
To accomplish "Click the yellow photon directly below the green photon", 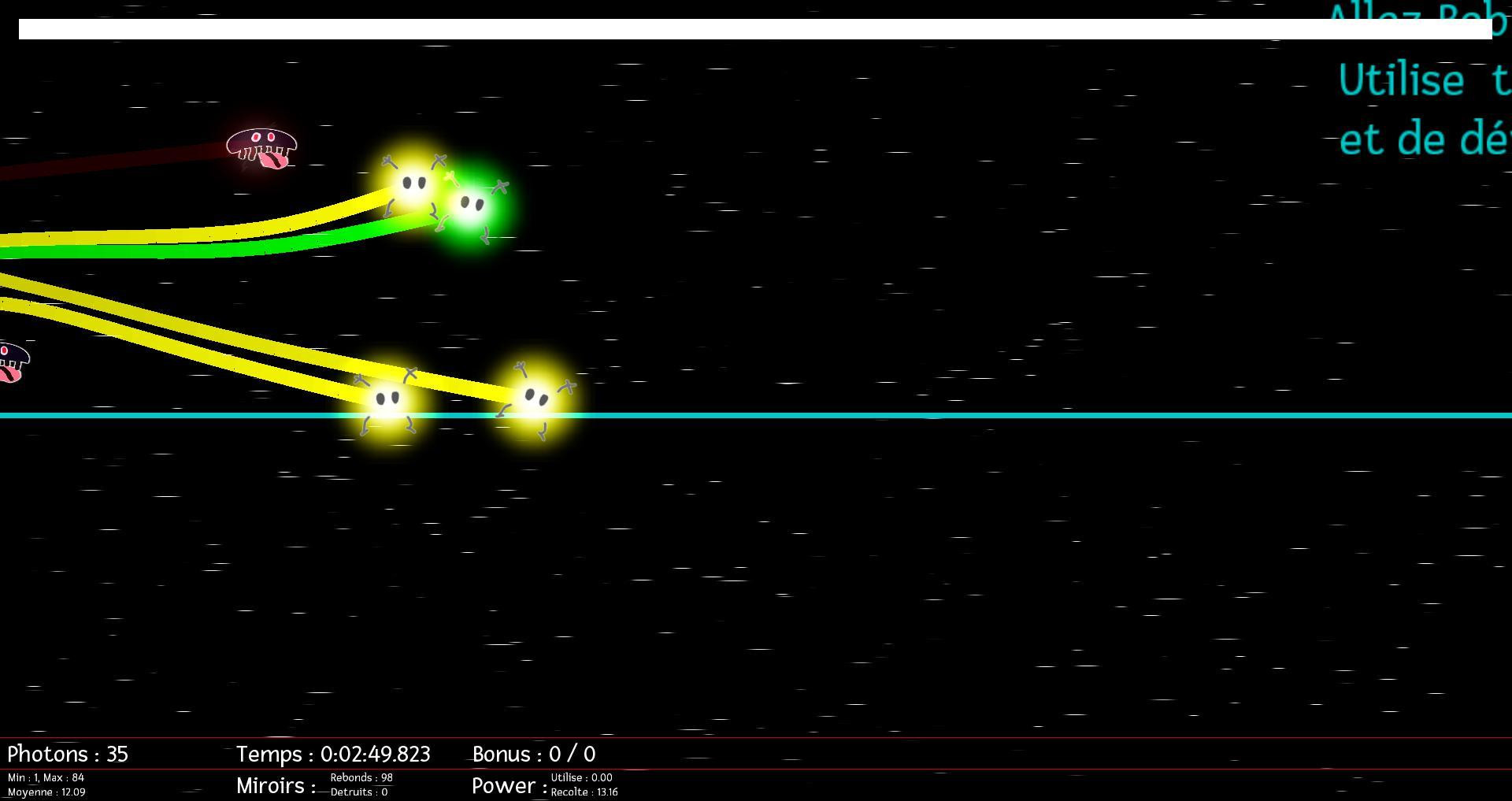I will pyautogui.click(x=387, y=402).
